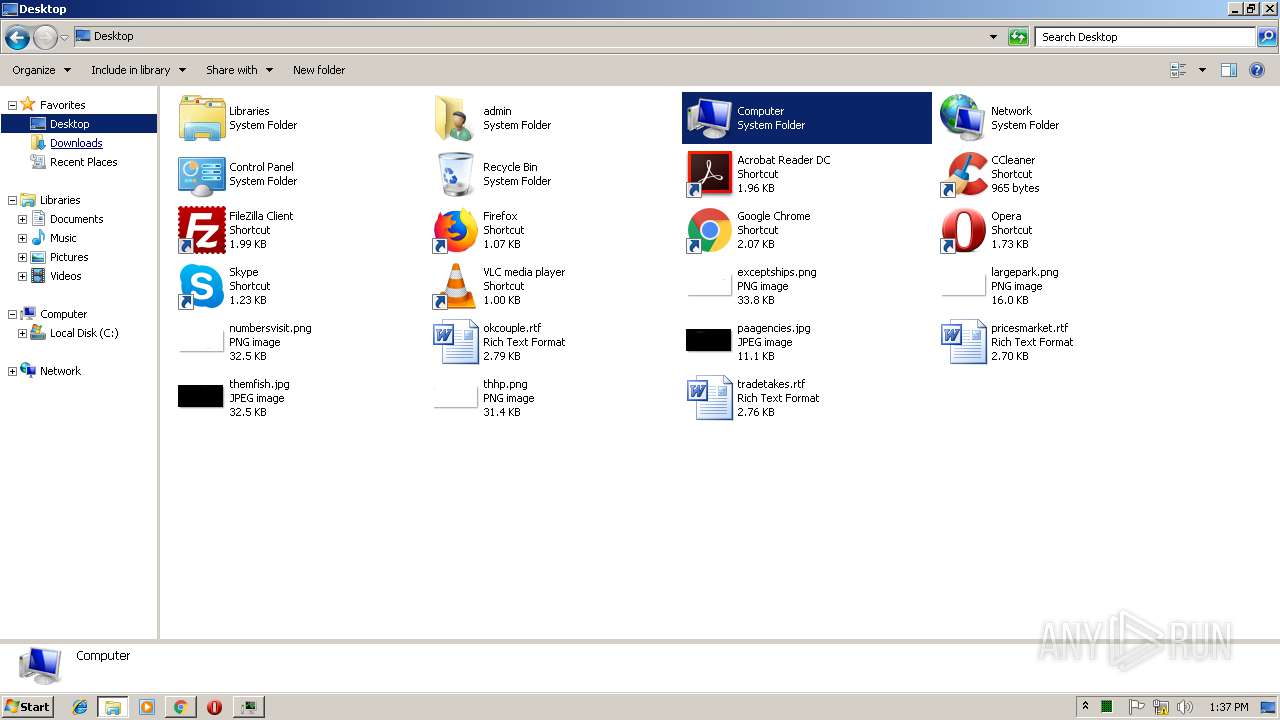The width and height of the screenshot is (1280, 720).
Task: Select Local Disk (C:) in navigation pane
Action: click(84, 333)
